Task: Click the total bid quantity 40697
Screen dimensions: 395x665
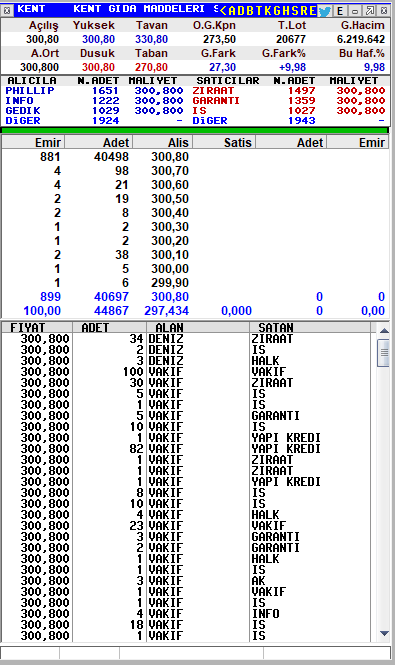Action: pos(111,297)
